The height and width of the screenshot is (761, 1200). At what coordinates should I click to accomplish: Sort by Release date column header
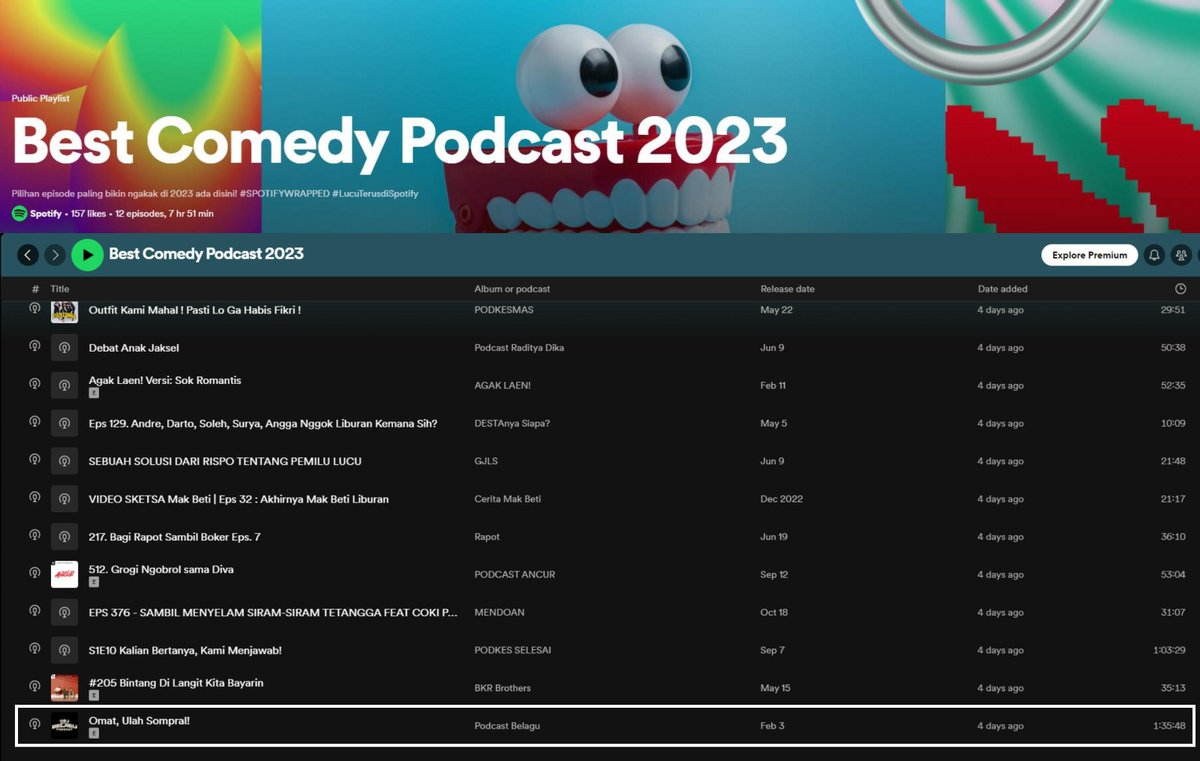tap(787, 289)
